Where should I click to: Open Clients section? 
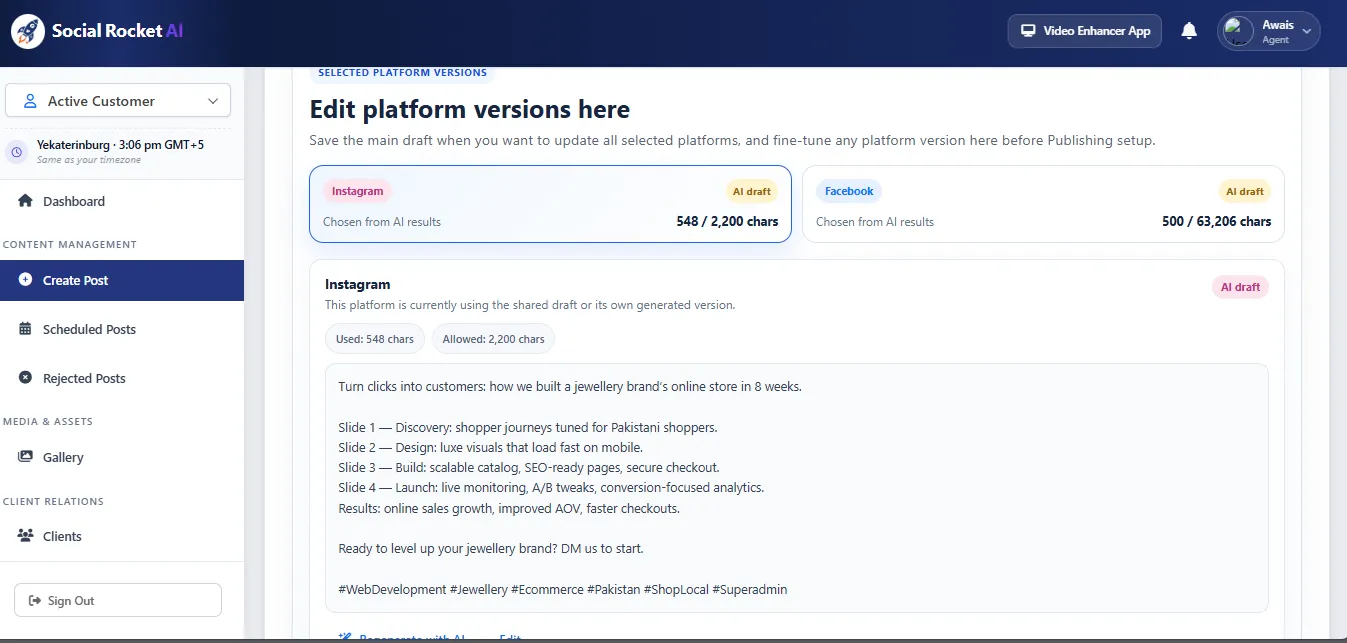[x=122, y=536]
